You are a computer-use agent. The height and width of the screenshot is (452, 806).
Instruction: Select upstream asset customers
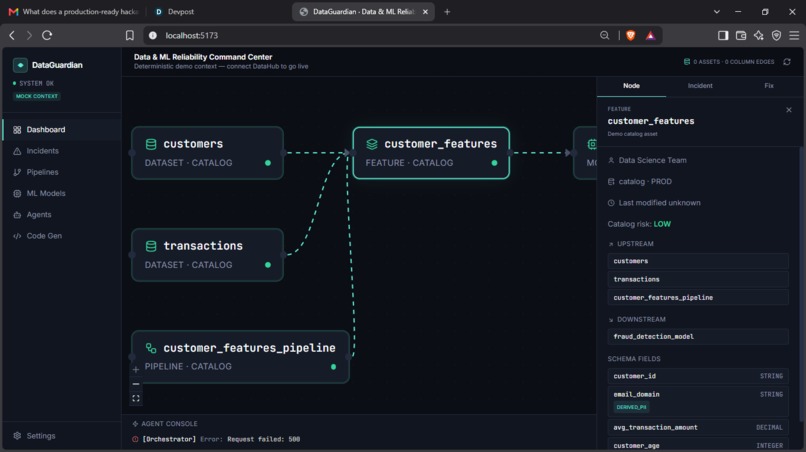click(698, 261)
